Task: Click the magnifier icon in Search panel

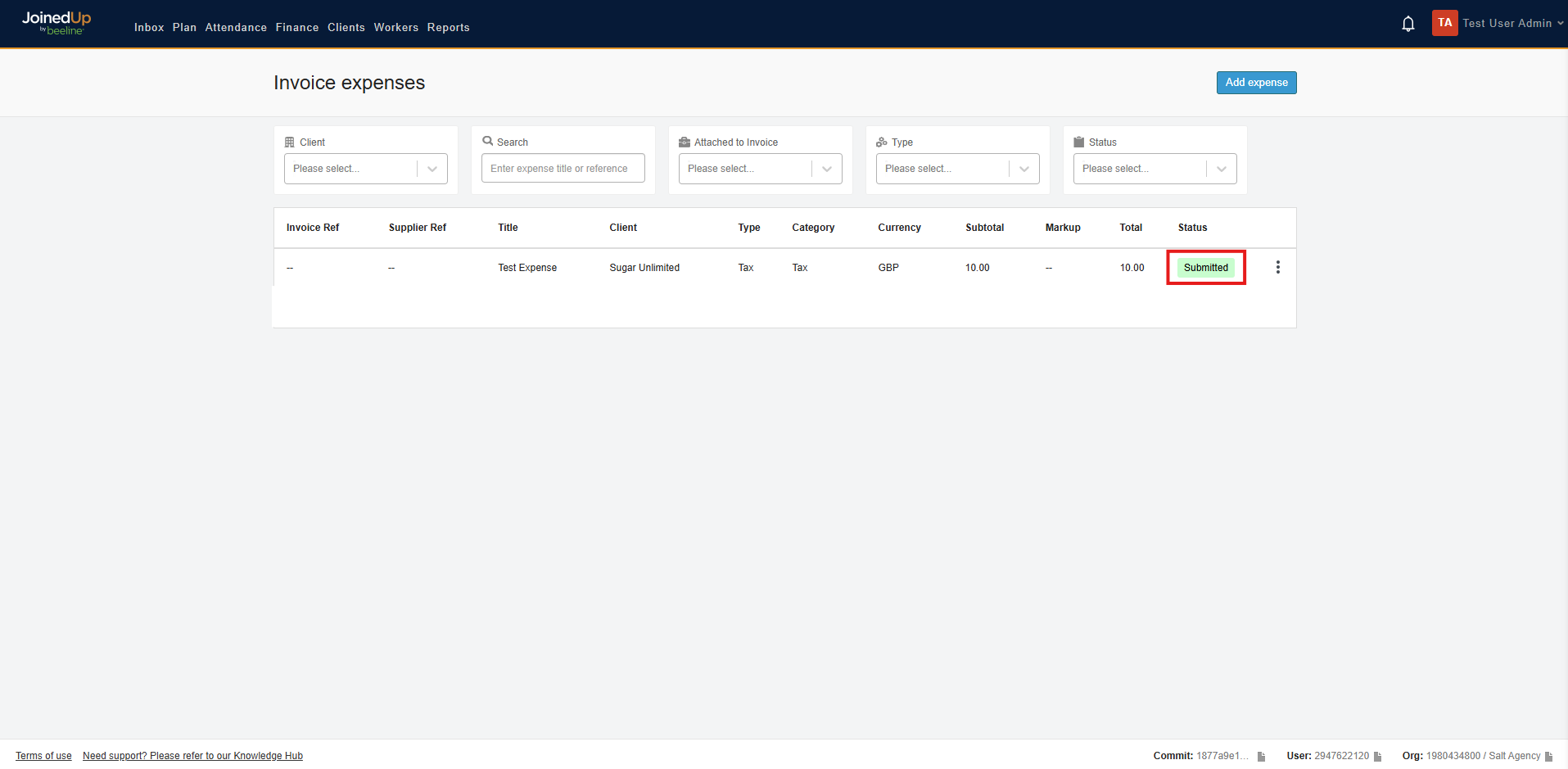Action: (x=488, y=141)
